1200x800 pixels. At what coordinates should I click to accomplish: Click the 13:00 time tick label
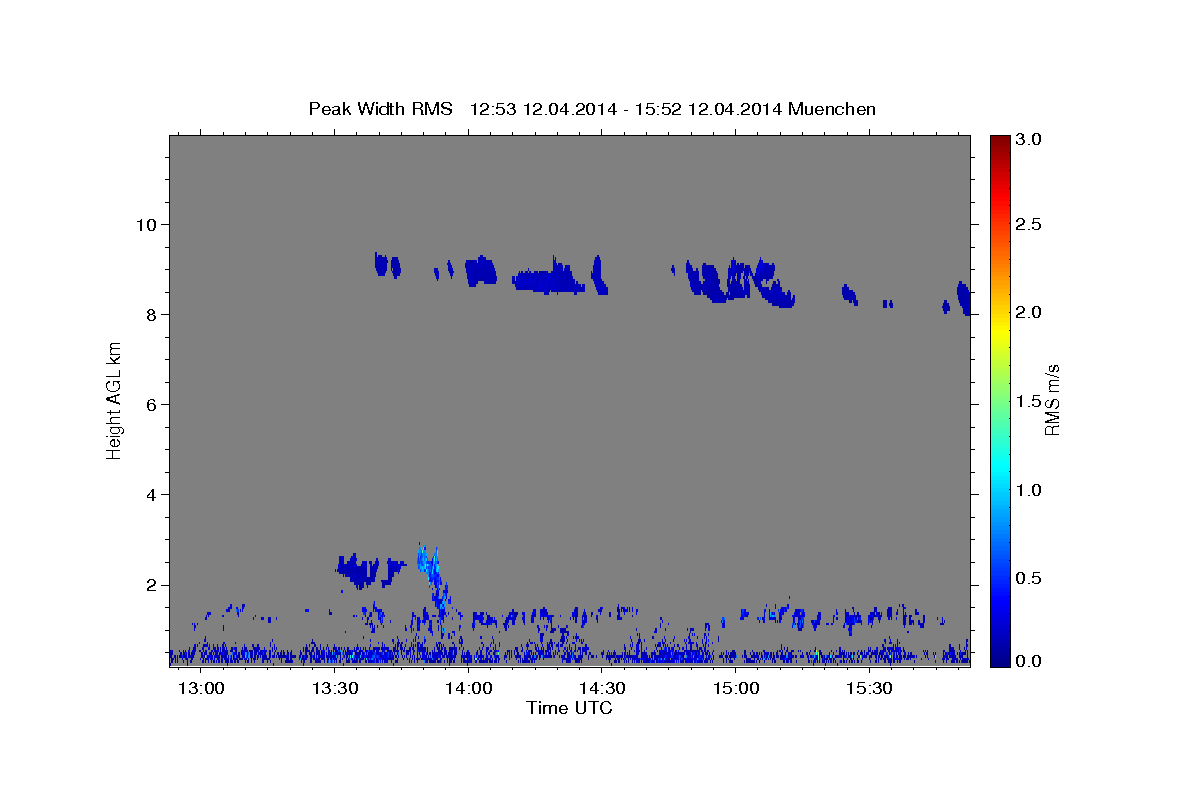[202, 689]
